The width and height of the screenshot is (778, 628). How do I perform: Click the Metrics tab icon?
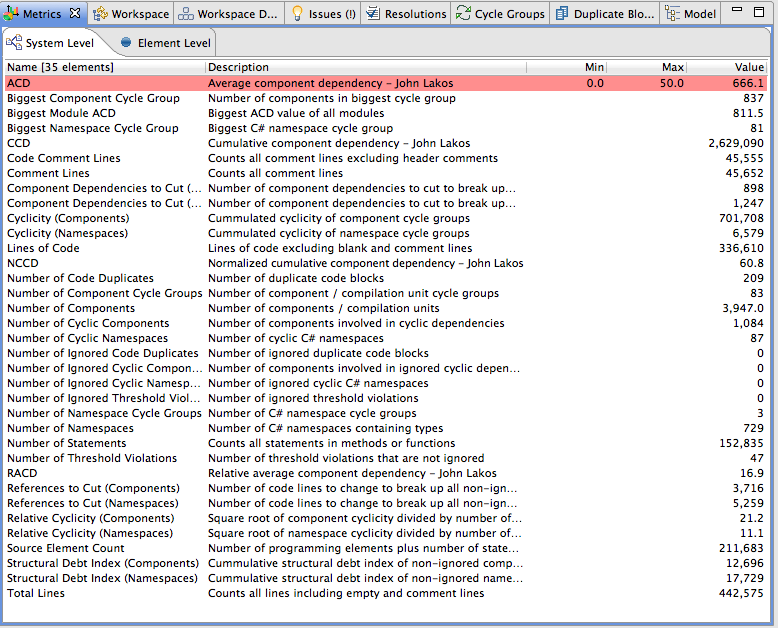coord(11,13)
